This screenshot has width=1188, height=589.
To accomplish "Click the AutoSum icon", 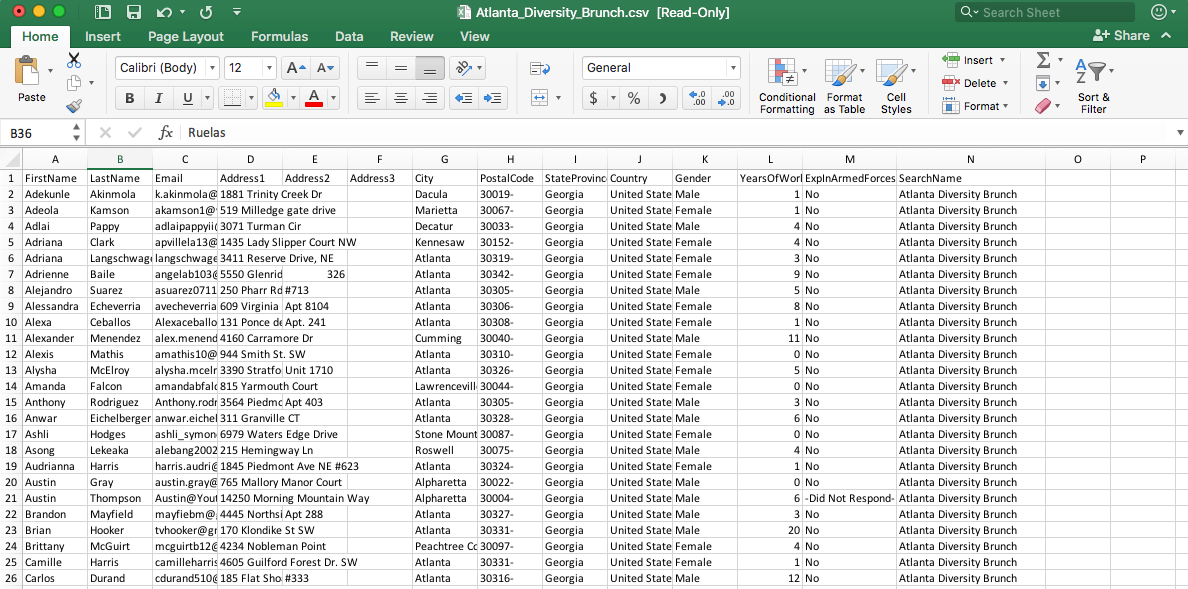I will click(1043, 60).
